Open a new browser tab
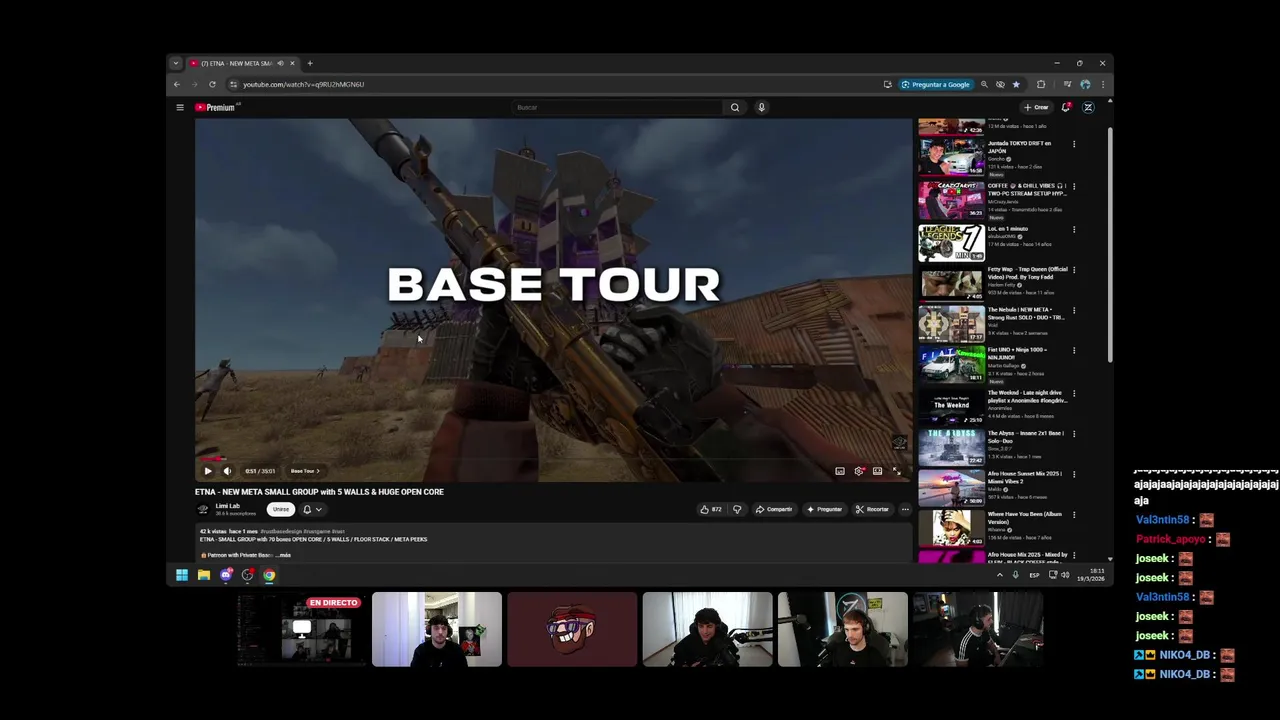 310,63
